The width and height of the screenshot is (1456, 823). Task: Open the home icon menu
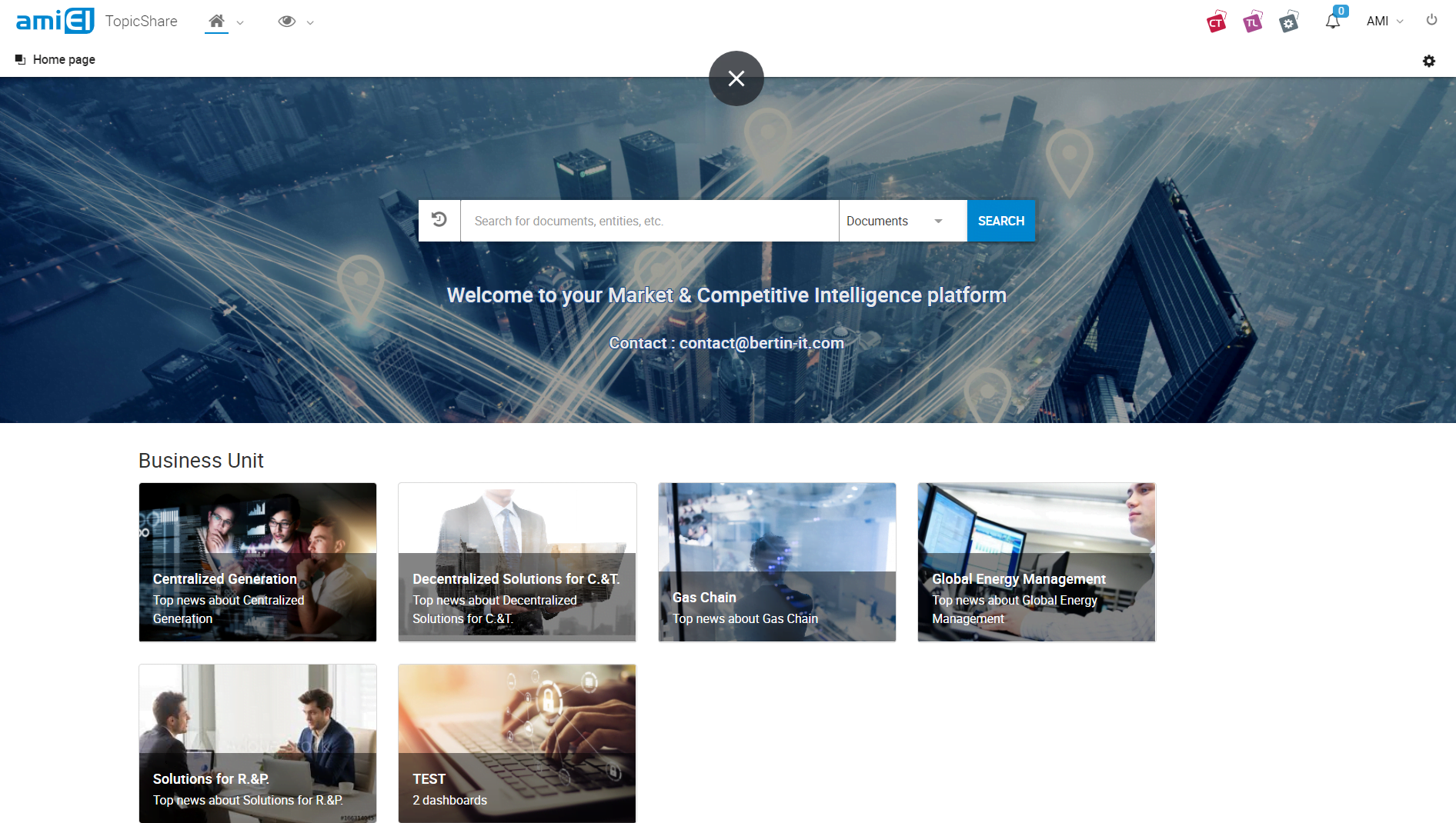pos(217,22)
